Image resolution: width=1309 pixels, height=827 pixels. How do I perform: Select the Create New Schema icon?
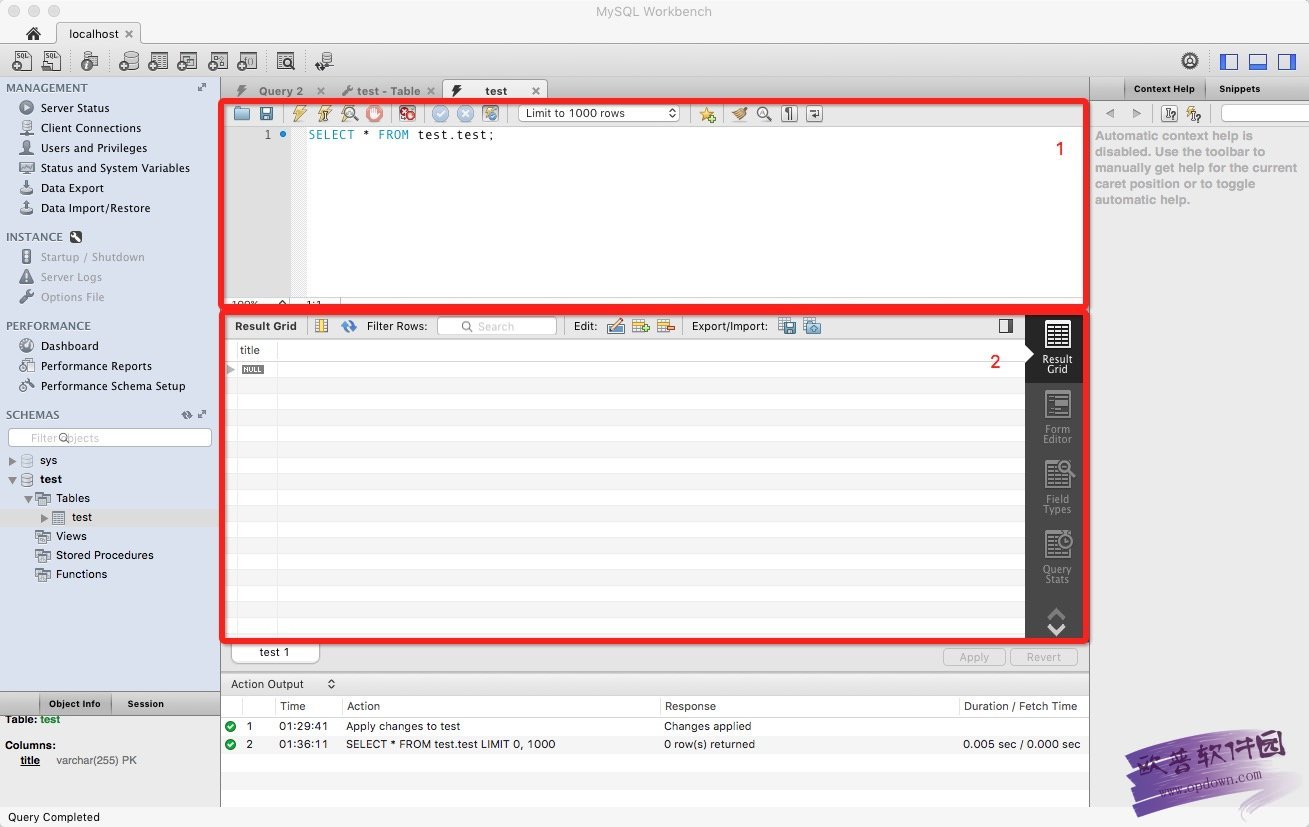click(130, 61)
